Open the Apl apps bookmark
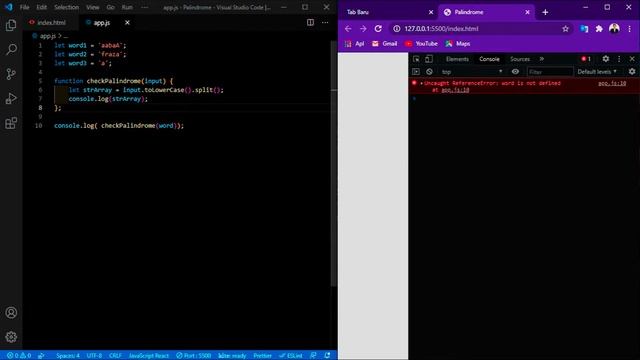This screenshot has height=360, width=640. (x=354, y=44)
